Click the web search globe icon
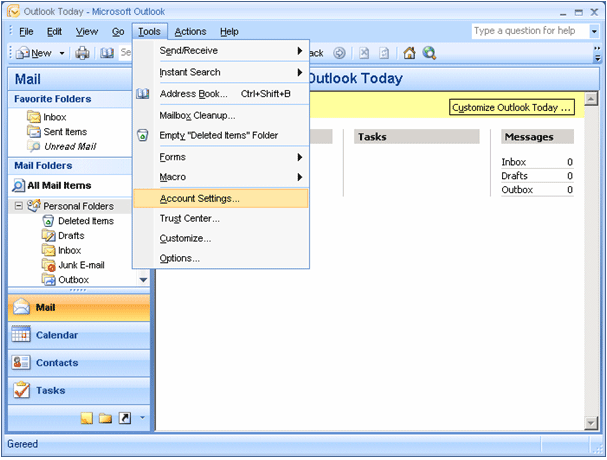607x460 pixels. click(429, 53)
